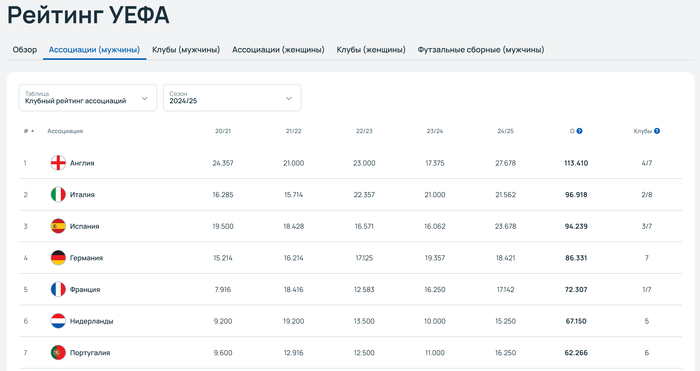700x371 pixels.
Task: Click the Germany flag icon
Action: pos(58,258)
